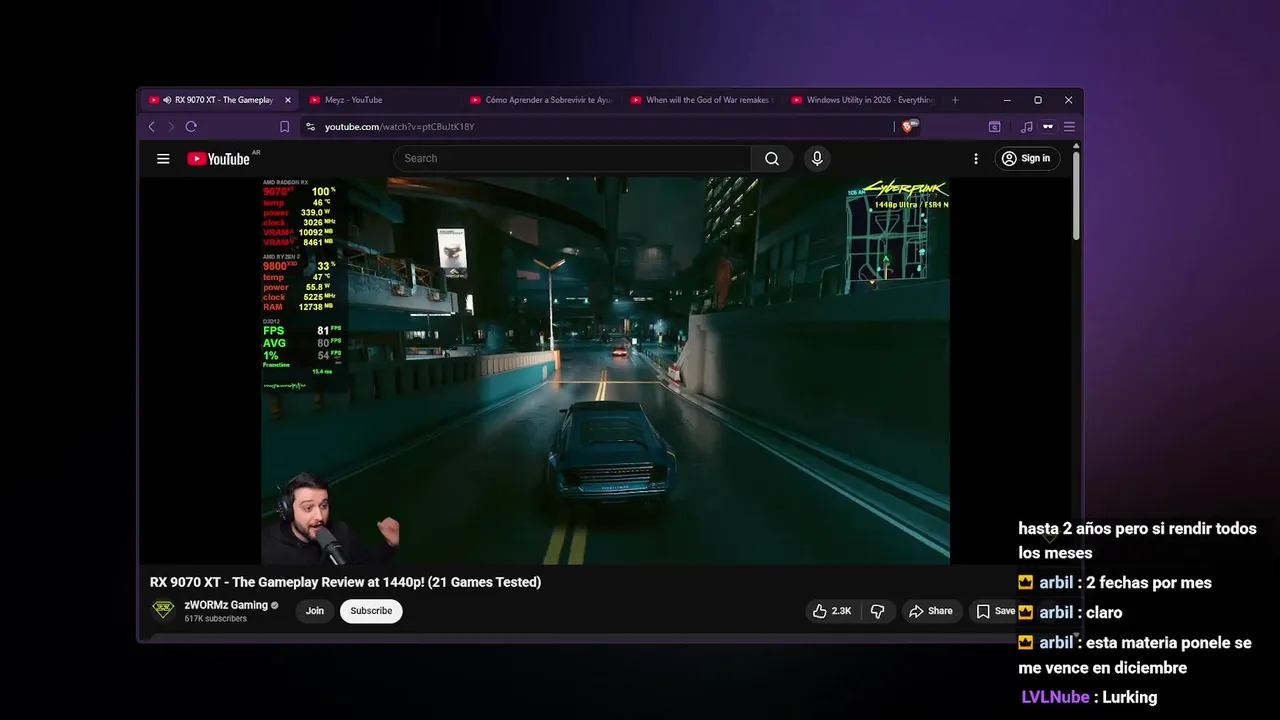
Task: Select the RX 9070 XT Gameplay tab
Action: click(x=219, y=100)
